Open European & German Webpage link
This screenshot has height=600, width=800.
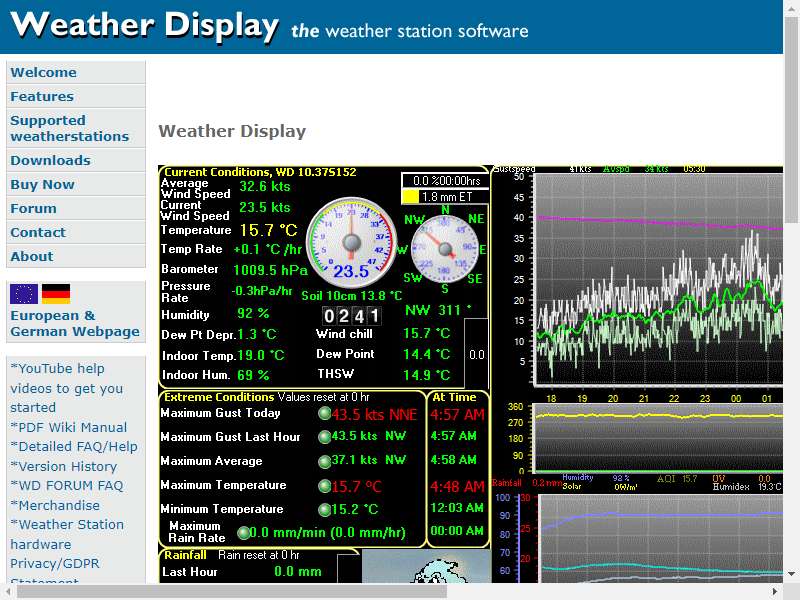(x=74, y=323)
